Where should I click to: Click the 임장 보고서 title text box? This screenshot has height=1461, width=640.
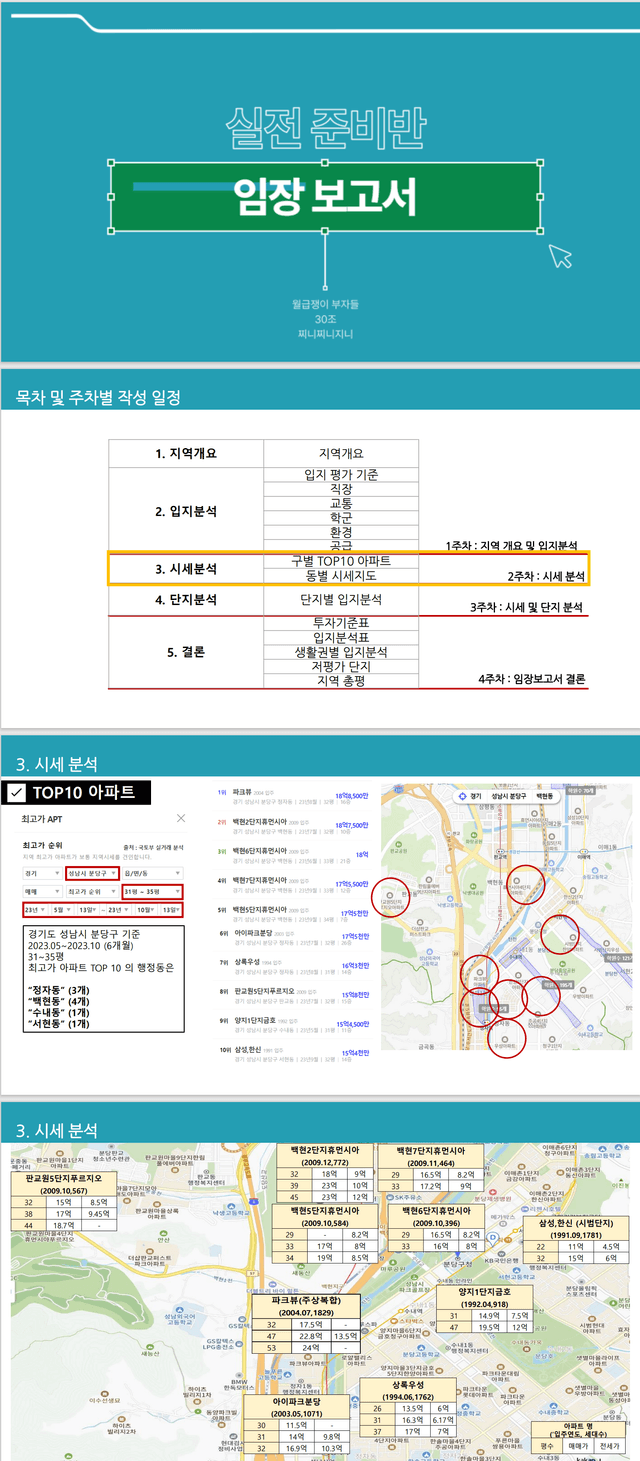pos(325,197)
